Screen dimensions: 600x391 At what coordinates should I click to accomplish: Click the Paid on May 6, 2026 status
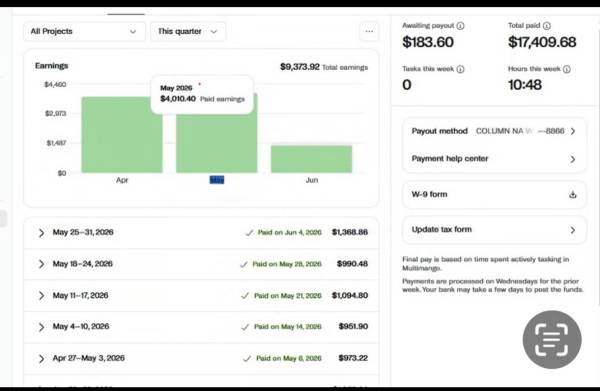tap(289, 358)
